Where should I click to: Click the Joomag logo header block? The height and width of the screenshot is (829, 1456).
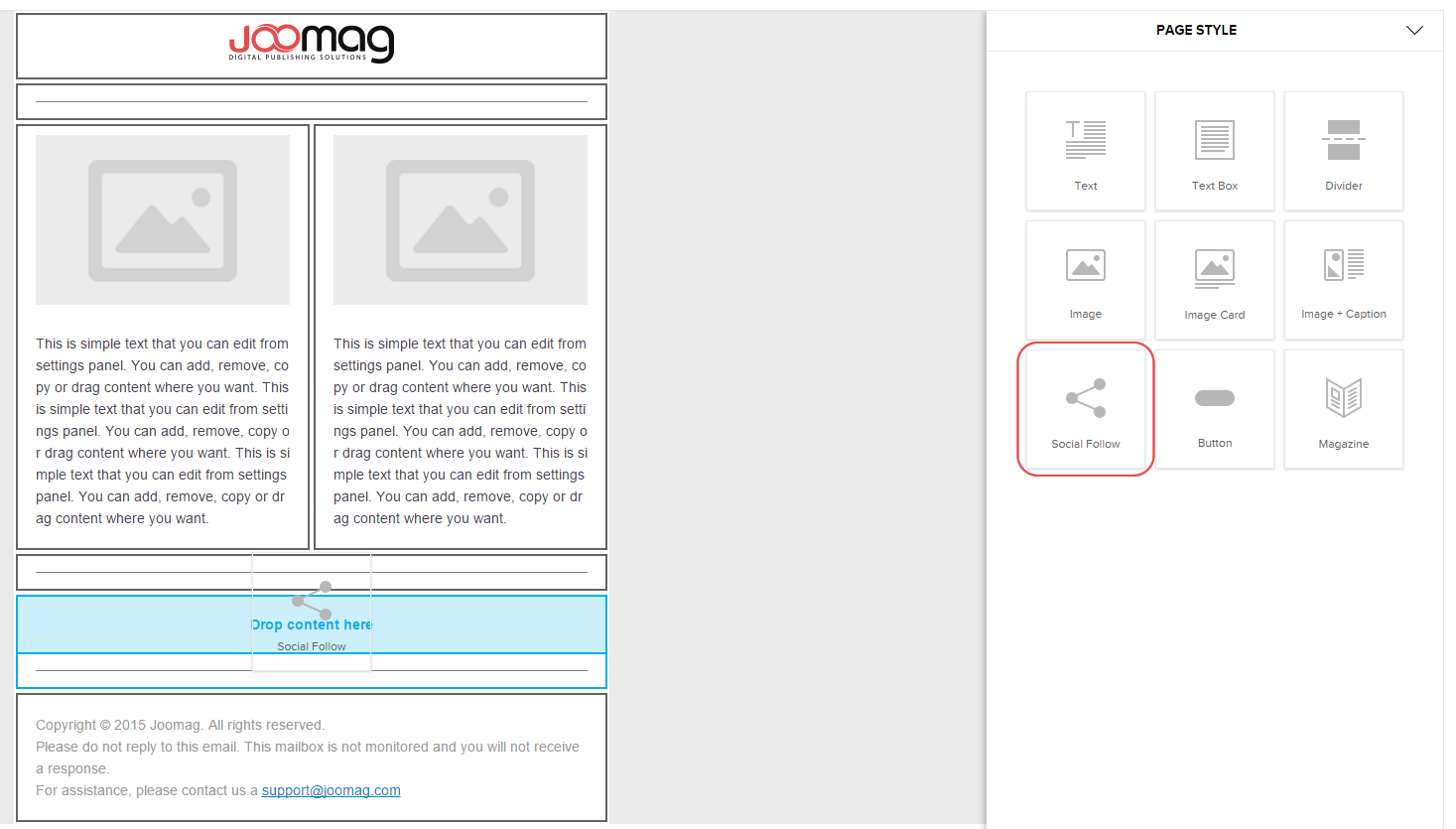tap(312, 45)
